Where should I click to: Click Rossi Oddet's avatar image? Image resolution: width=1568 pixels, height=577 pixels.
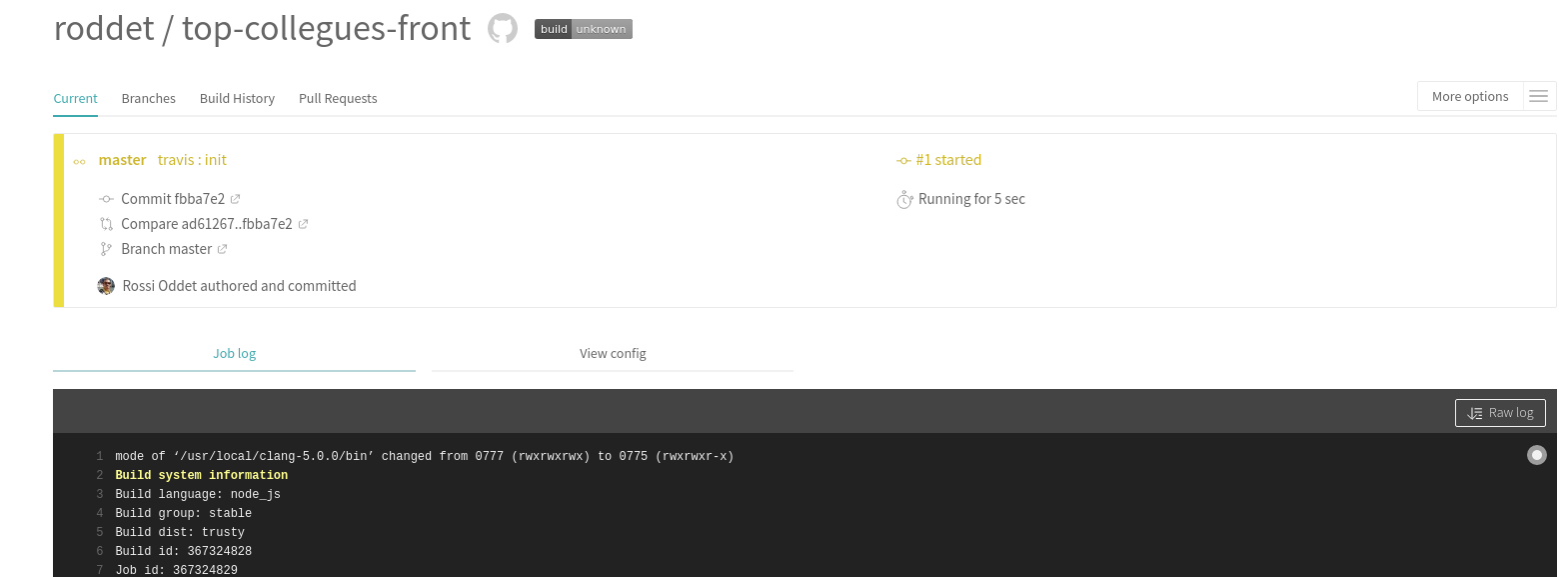click(x=106, y=286)
